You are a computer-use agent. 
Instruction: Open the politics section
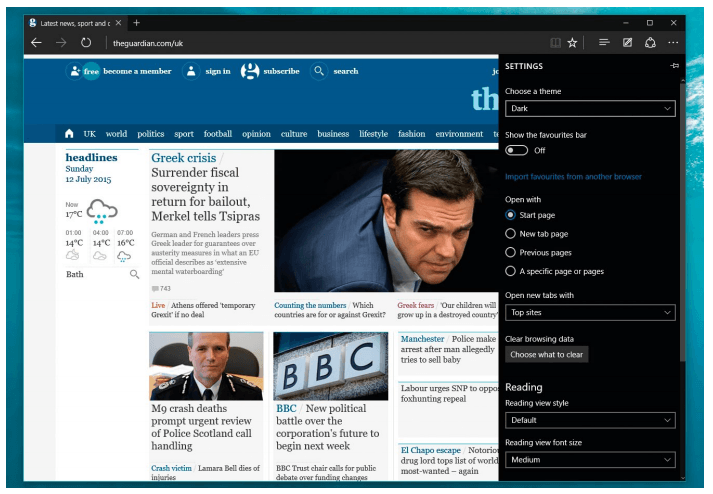coord(151,134)
